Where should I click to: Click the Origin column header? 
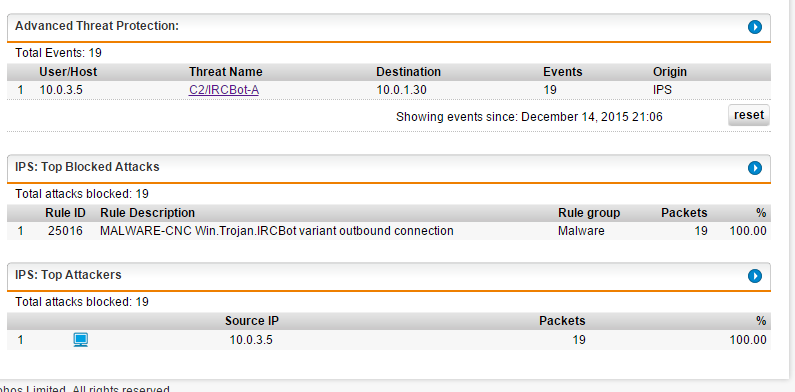tap(670, 72)
